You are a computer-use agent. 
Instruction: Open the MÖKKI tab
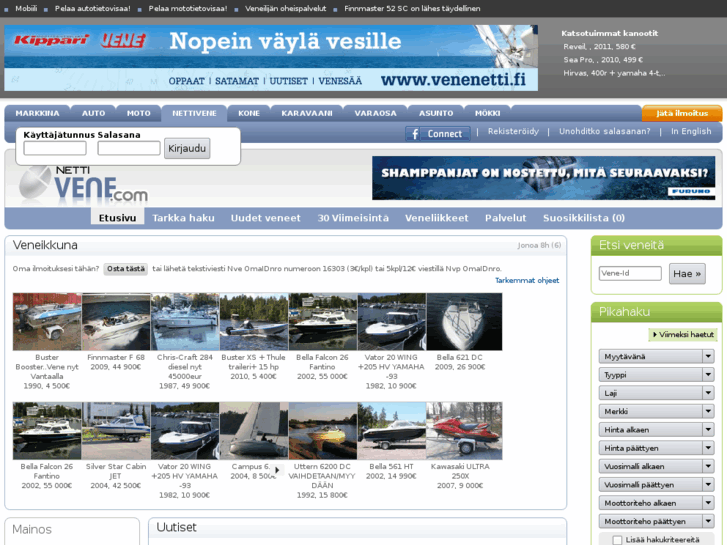click(487, 113)
